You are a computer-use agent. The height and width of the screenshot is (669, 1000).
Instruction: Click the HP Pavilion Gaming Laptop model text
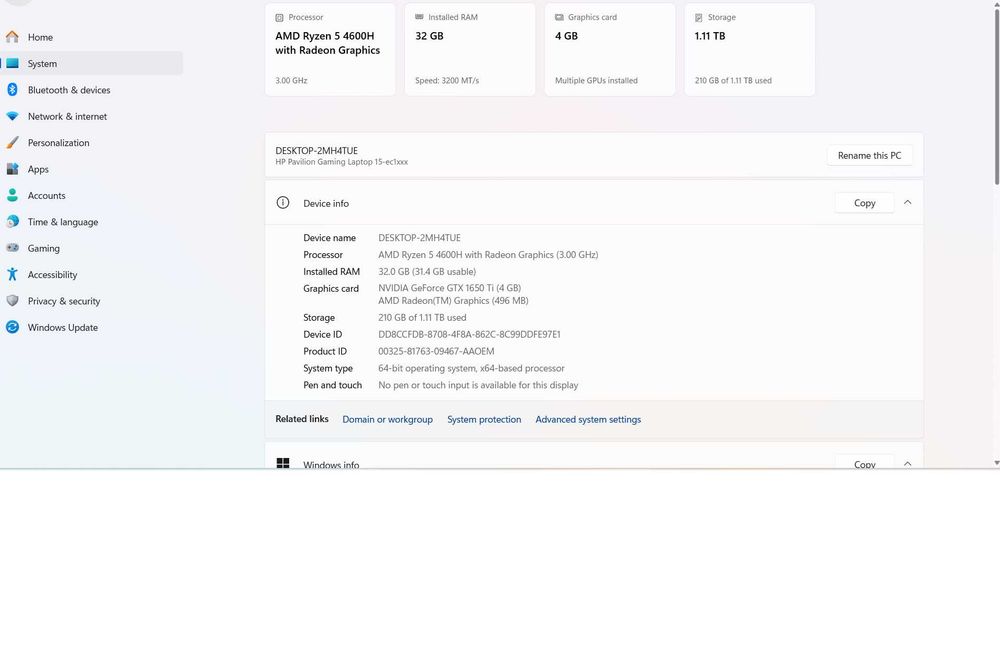pos(341,162)
